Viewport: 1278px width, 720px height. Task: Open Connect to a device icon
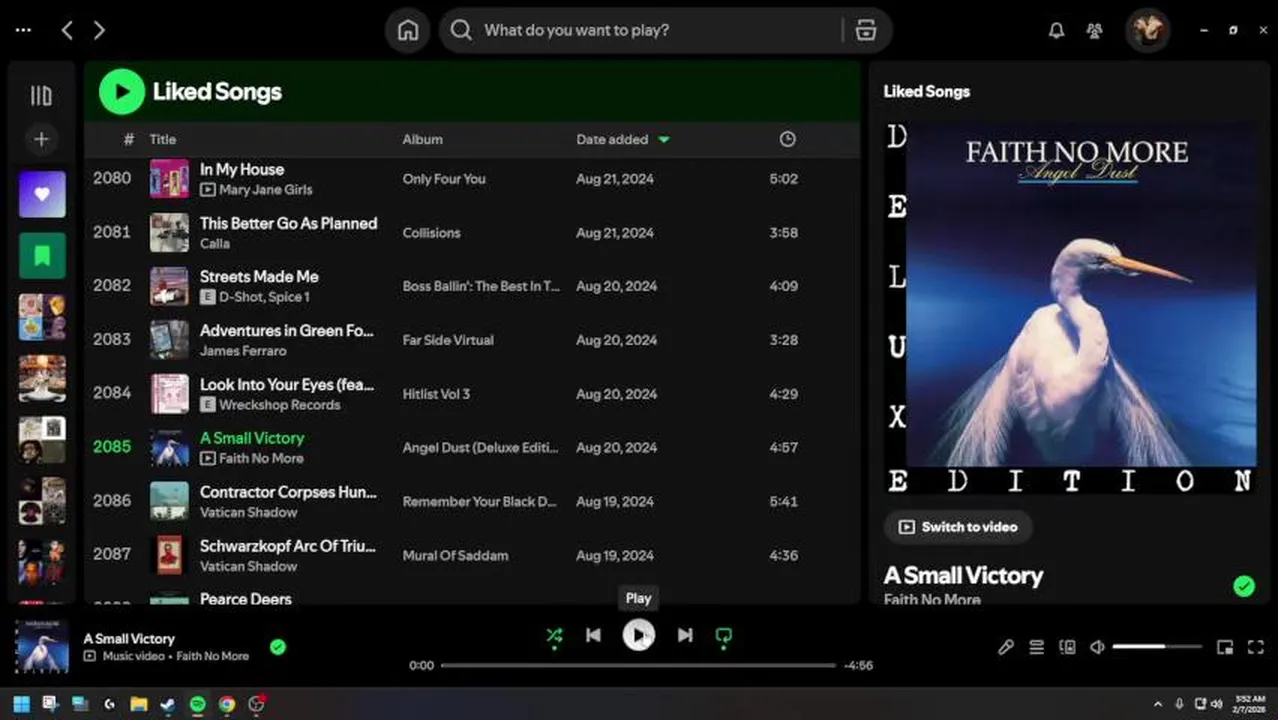[x=1067, y=647]
